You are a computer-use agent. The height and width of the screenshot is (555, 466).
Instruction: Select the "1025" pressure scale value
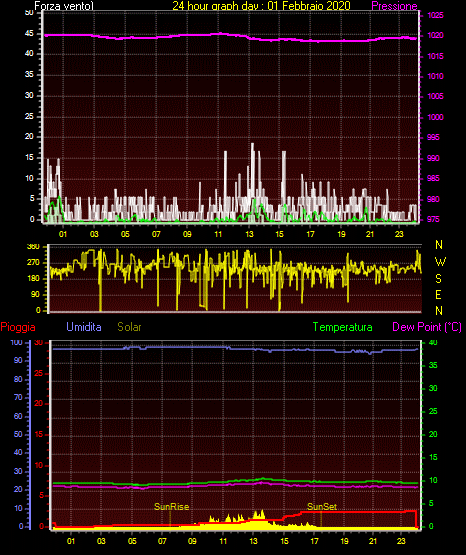click(x=435, y=15)
